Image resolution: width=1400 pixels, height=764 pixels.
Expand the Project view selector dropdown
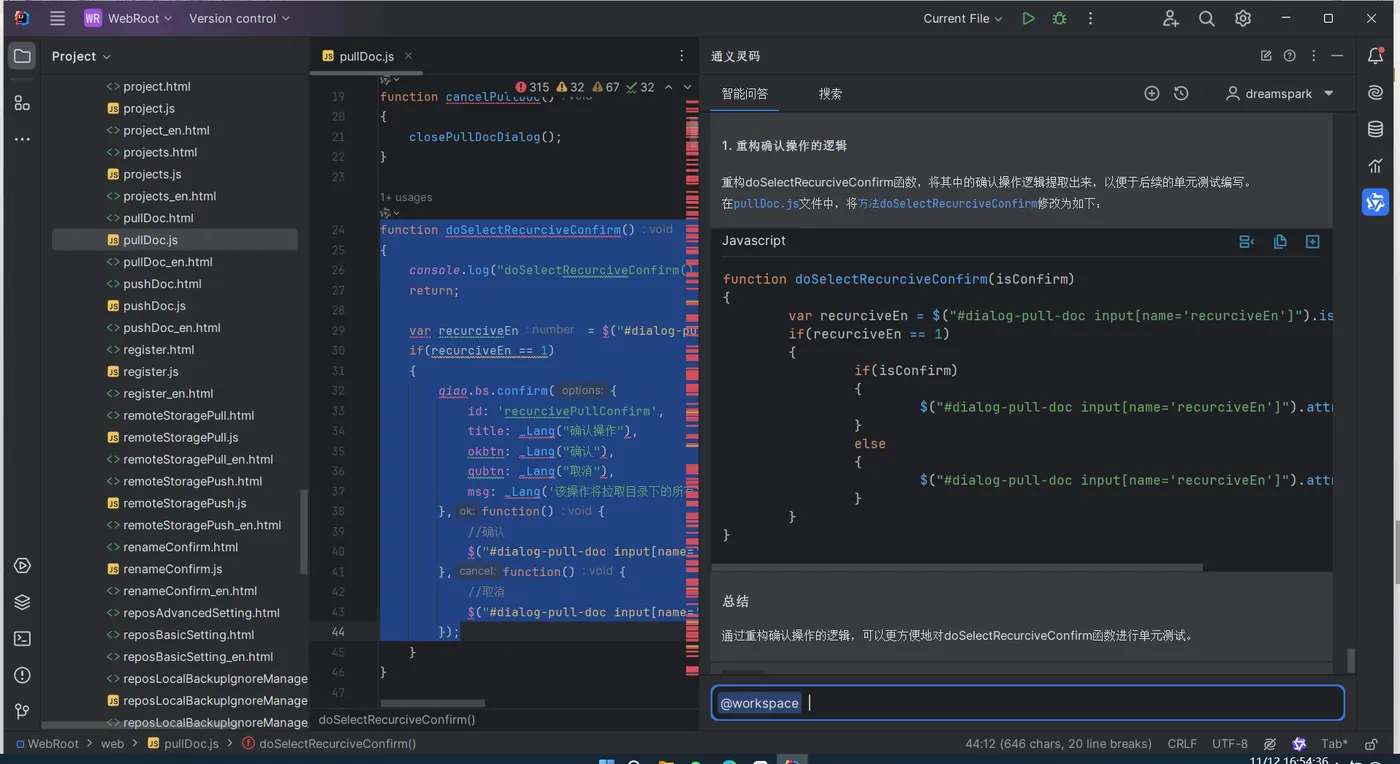point(81,56)
